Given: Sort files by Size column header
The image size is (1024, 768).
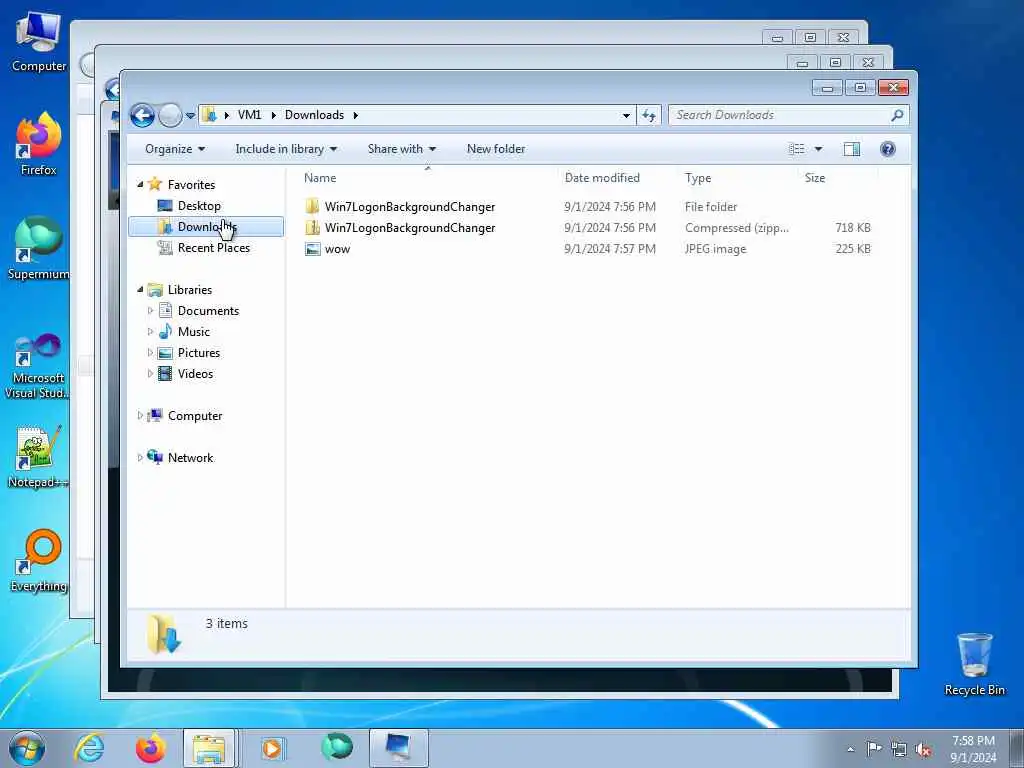Looking at the screenshot, I should pyautogui.click(x=815, y=178).
